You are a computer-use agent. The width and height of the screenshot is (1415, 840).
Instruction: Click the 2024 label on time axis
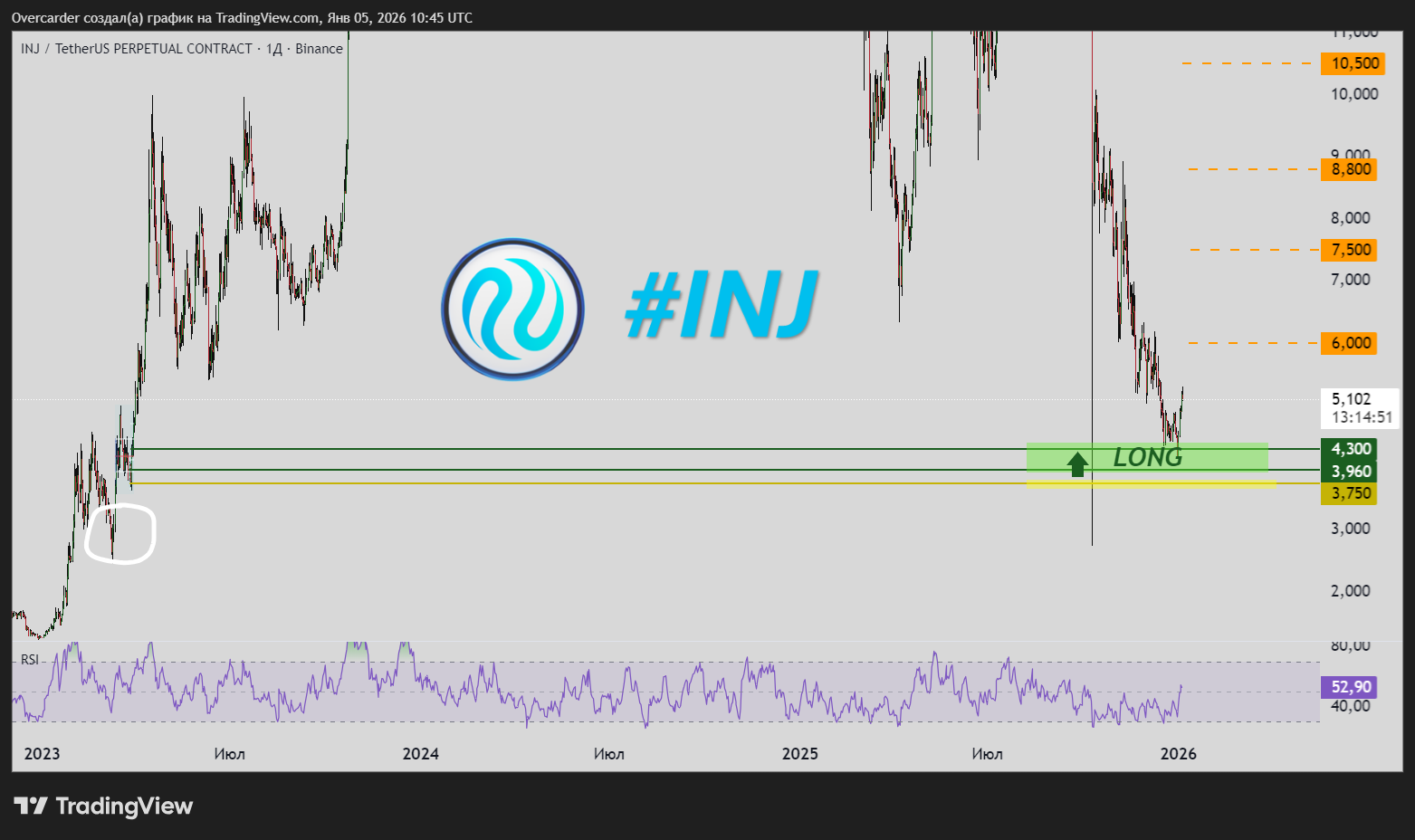[x=421, y=754]
